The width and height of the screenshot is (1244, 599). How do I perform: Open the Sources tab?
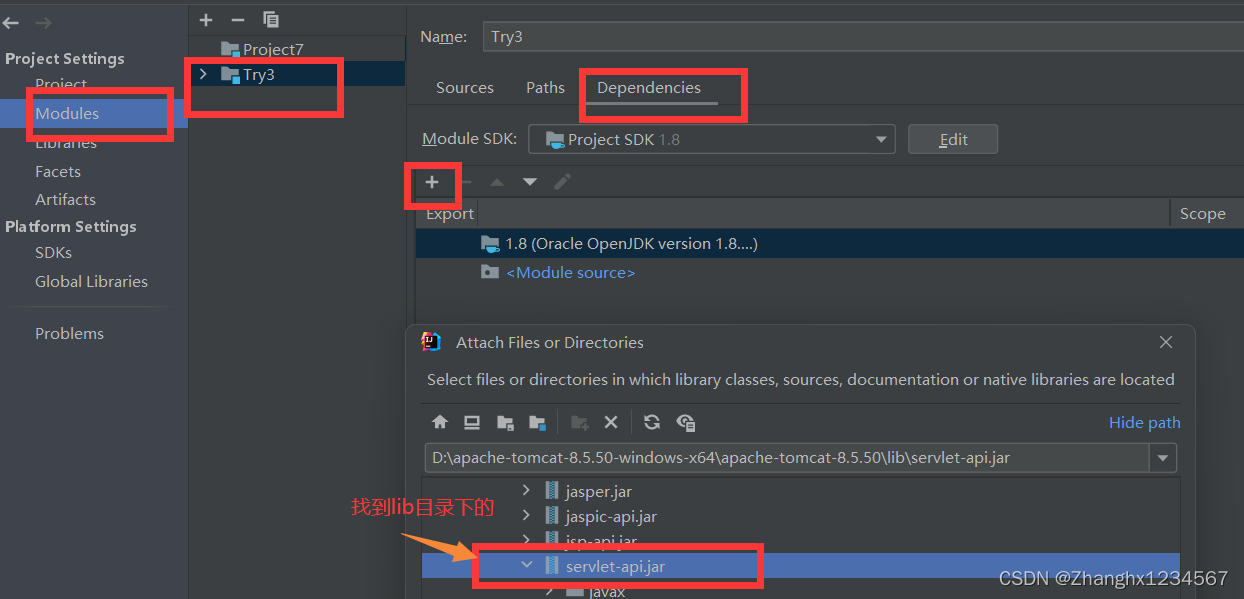464,87
